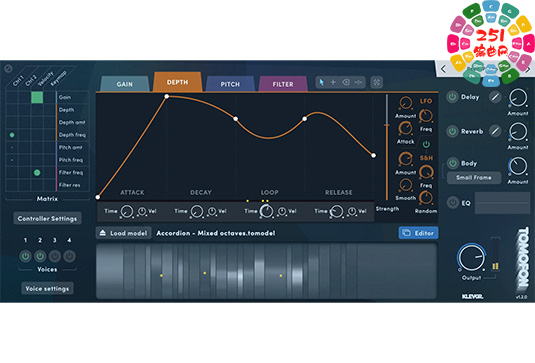
Task: Click the envelope peak point after attack
Action: (x=167, y=97)
